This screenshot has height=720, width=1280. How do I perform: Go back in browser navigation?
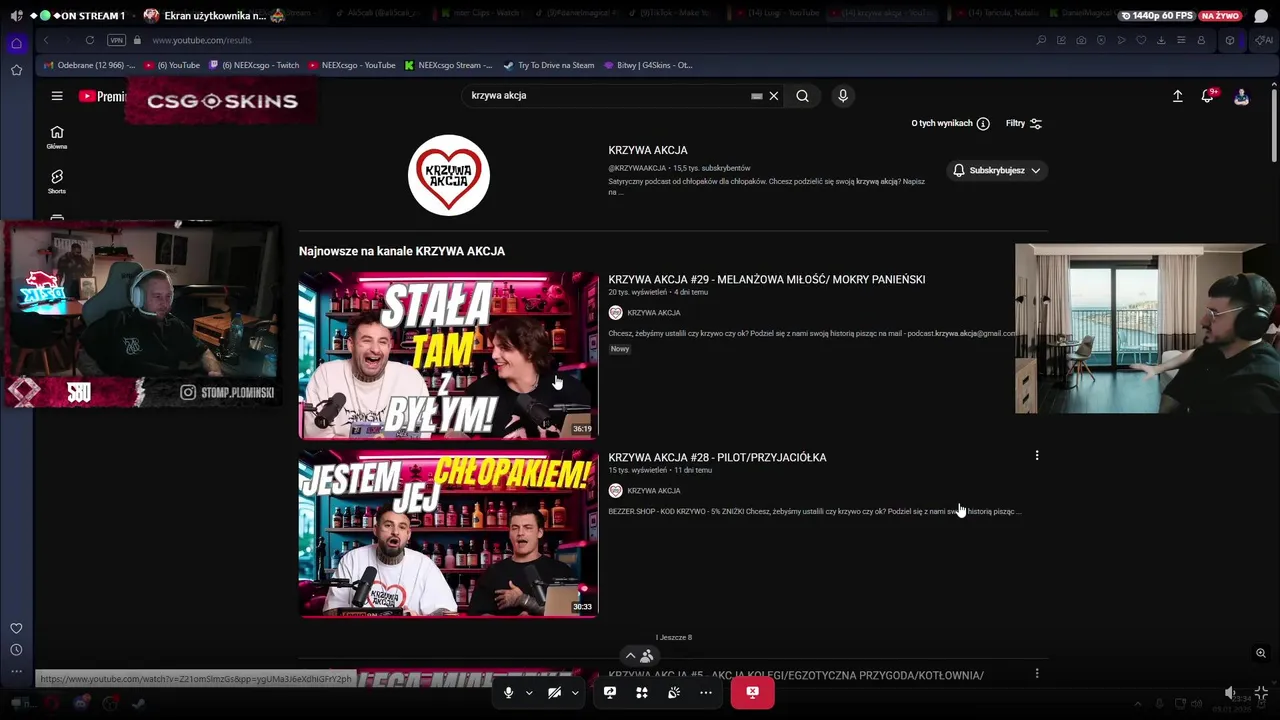pyautogui.click(x=46, y=40)
